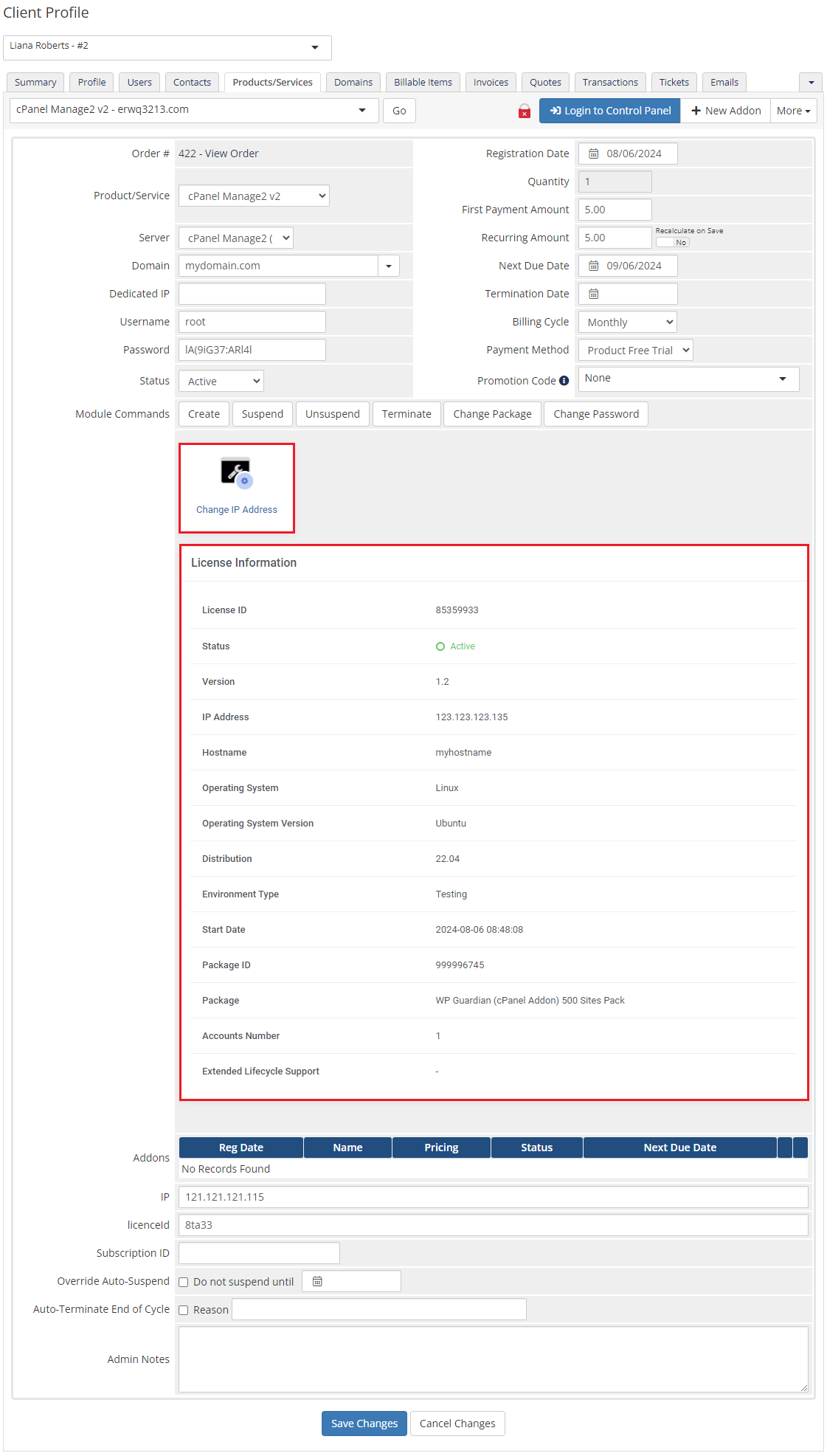This screenshot has height=1456, width=827.
Task: Click the Change IP Address wrench icon
Action: coord(236,473)
